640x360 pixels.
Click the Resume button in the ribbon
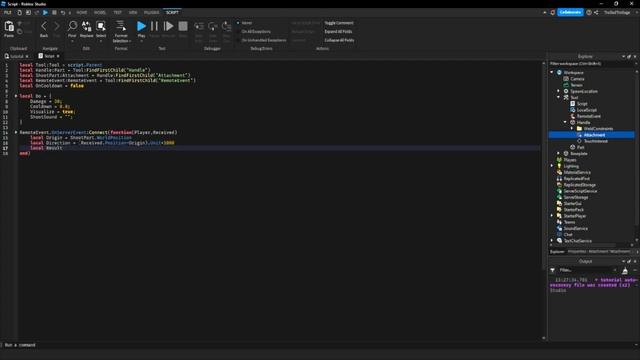tap(168, 26)
